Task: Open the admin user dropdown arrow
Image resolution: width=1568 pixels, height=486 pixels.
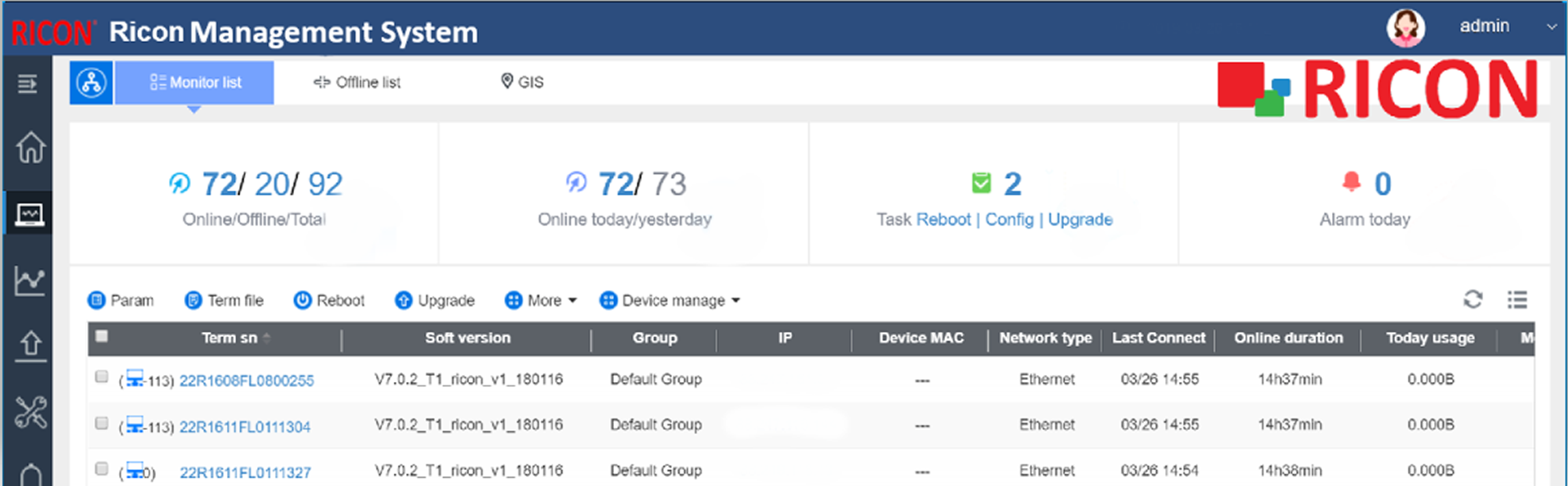Action: point(1551,27)
